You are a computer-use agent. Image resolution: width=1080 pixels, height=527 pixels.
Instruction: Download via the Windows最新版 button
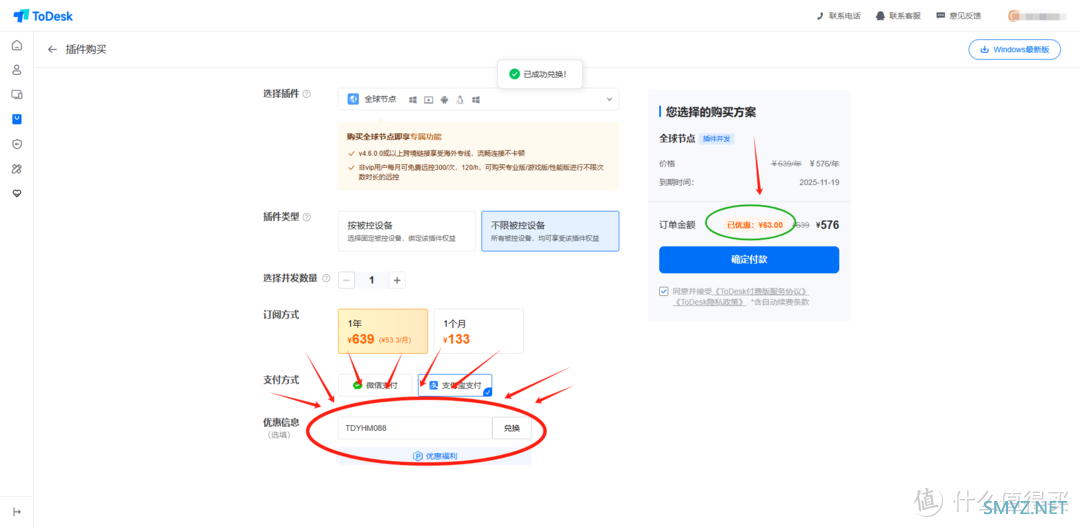click(1015, 50)
